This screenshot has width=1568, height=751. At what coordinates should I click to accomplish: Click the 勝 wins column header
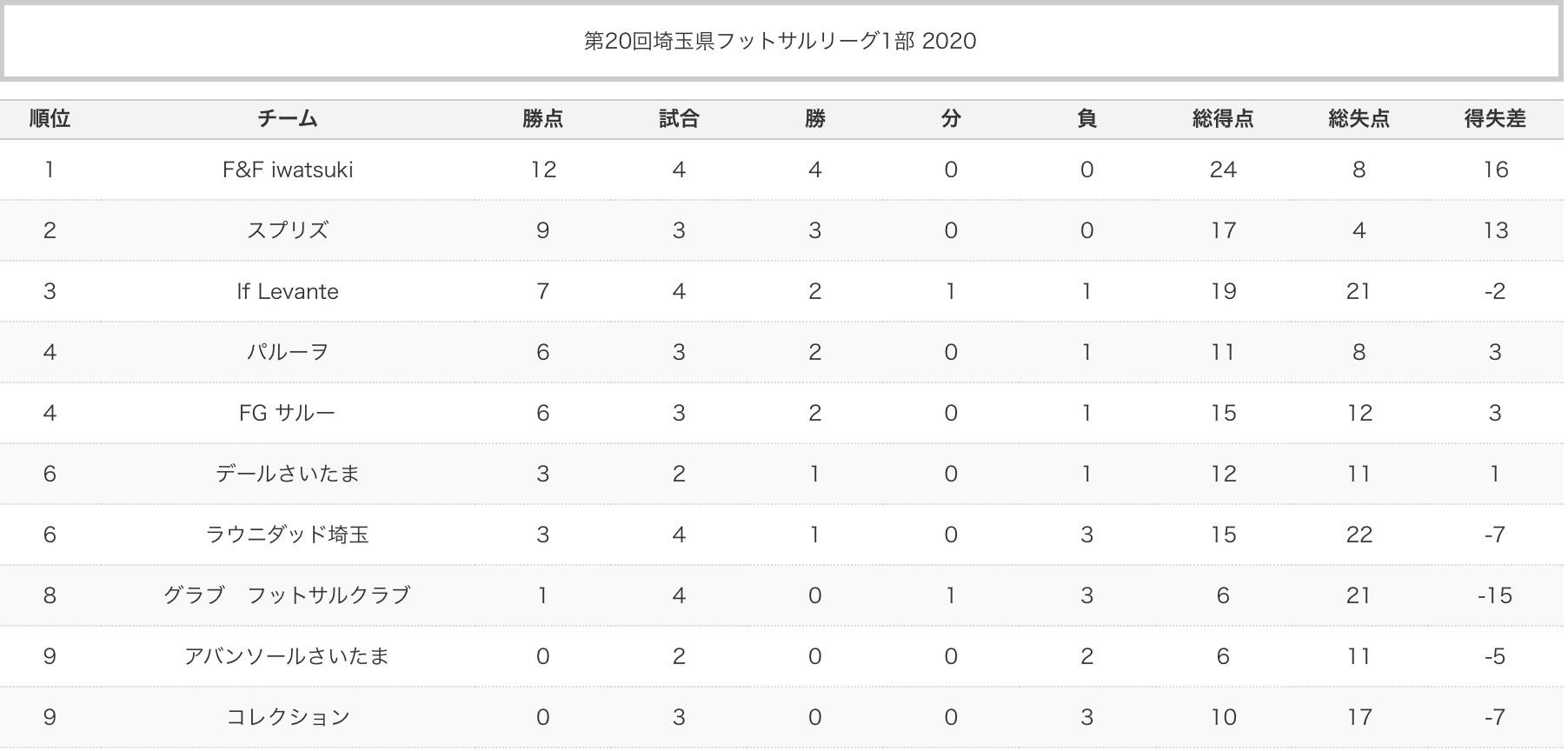pos(815,119)
